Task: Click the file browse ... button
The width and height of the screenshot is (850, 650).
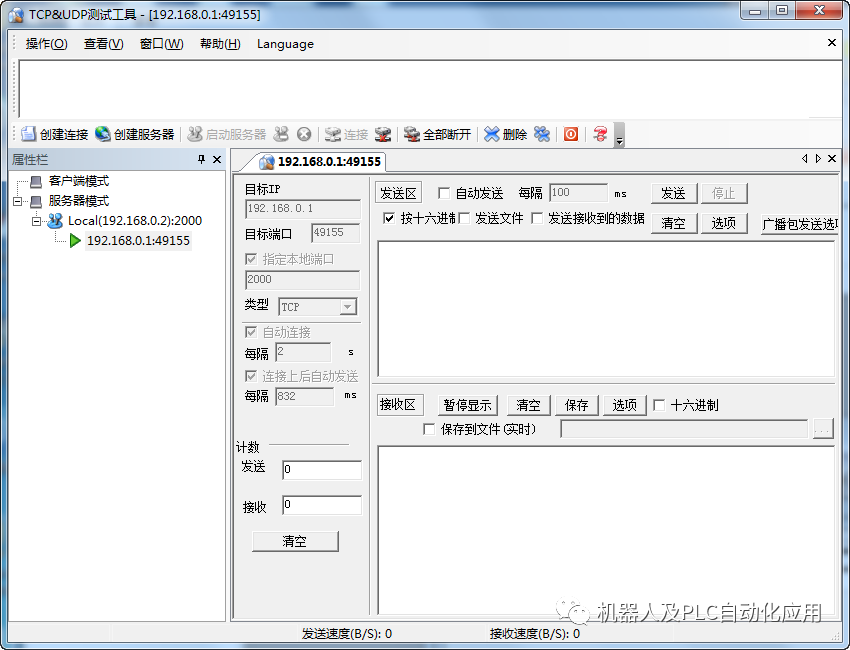Action: 823,429
